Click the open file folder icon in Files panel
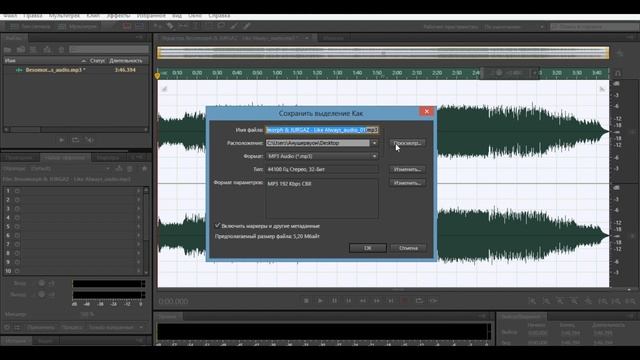Image resolution: width=640 pixels, height=360 pixels. coord(7,49)
